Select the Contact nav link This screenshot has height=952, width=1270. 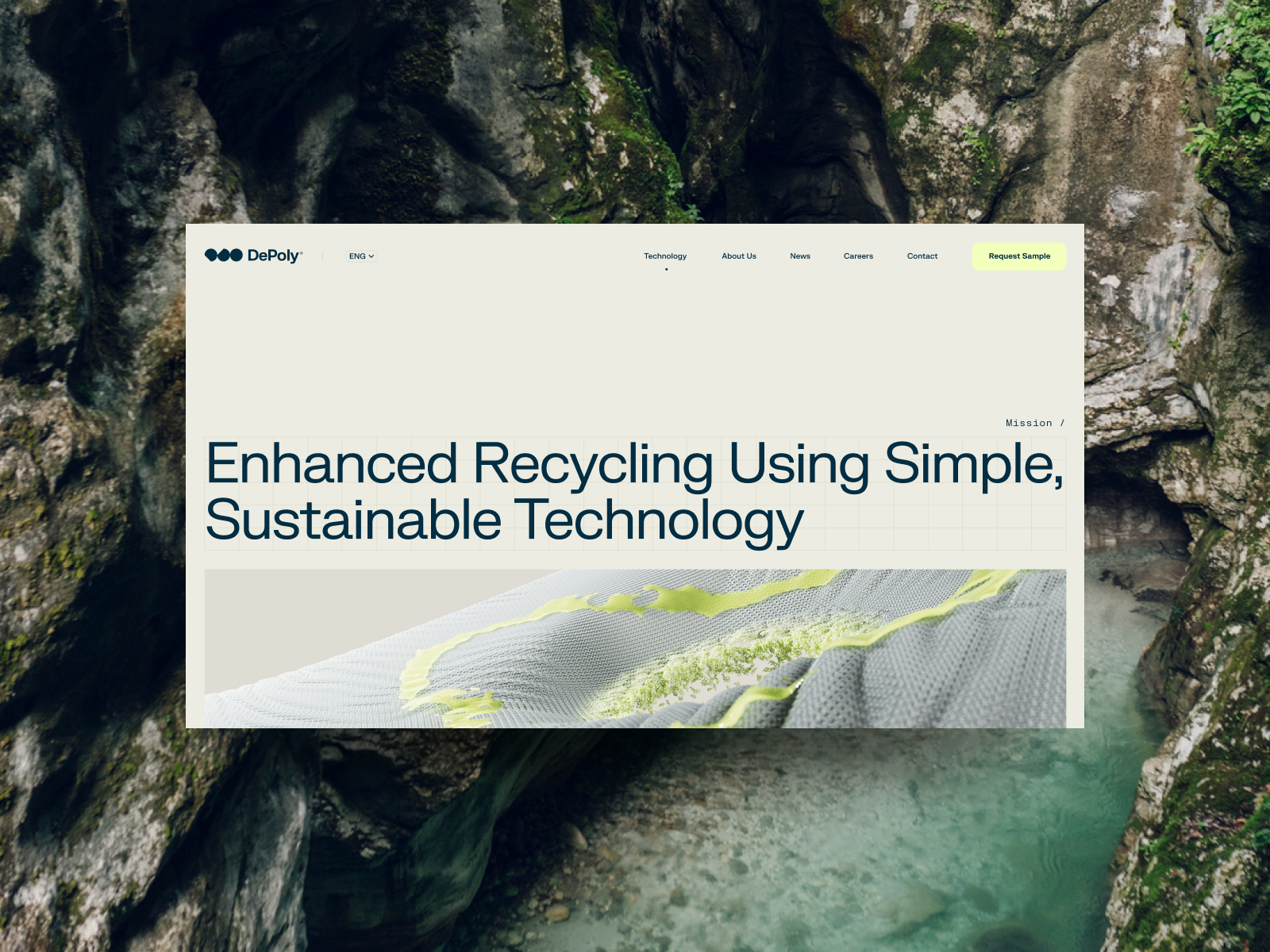[922, 256]
